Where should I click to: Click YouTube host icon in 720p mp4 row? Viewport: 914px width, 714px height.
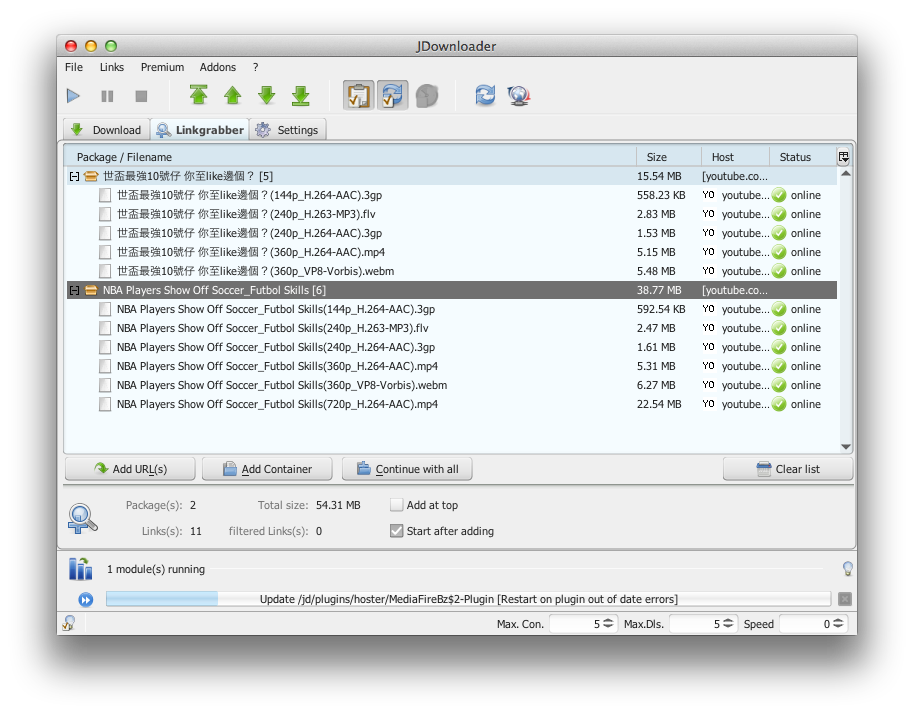708,404
